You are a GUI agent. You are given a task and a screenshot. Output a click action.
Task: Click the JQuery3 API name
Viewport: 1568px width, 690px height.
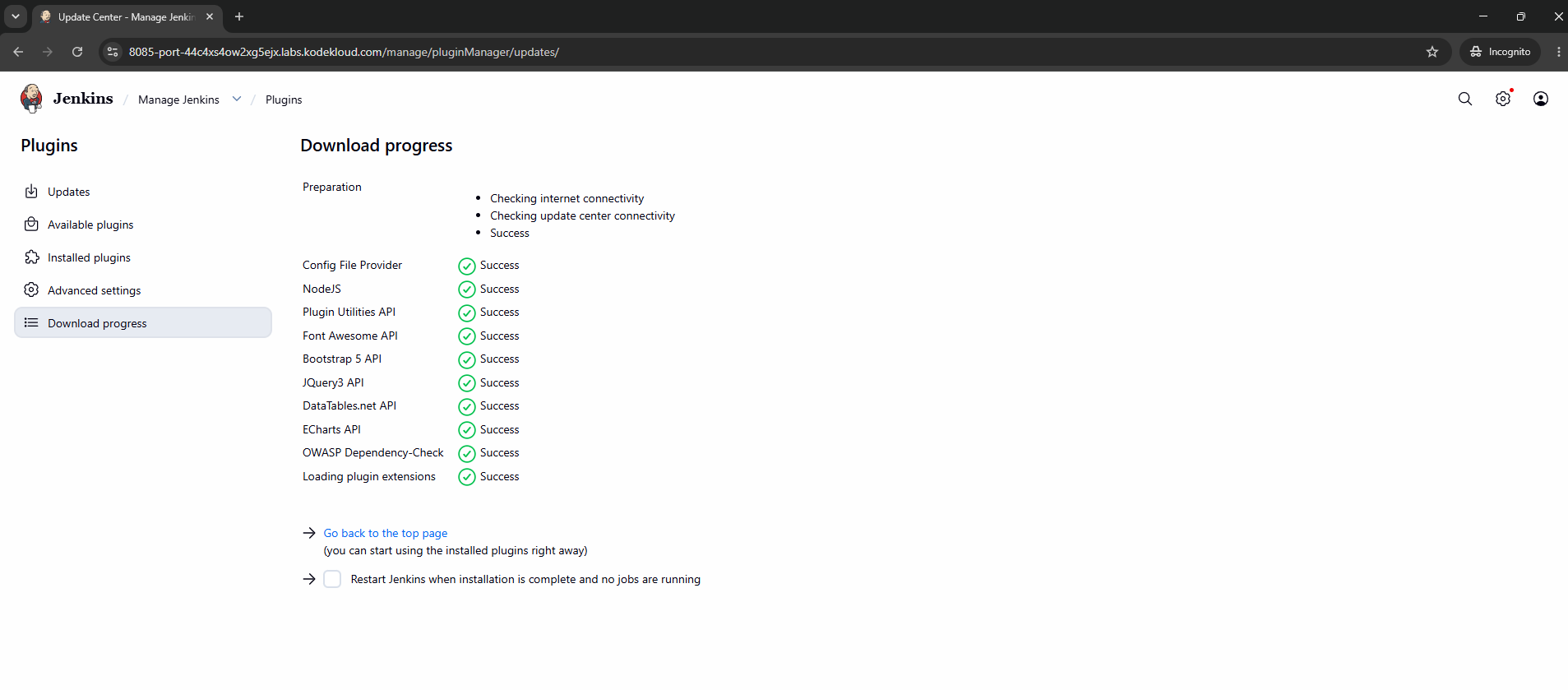point(333,382)
